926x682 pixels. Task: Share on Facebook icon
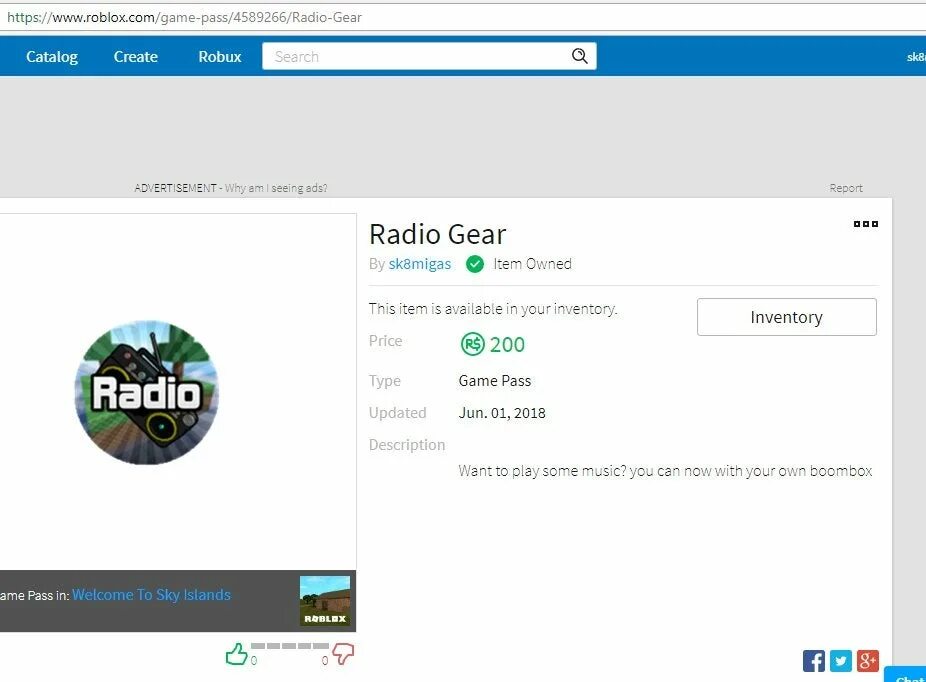click(x=814, y=661)
